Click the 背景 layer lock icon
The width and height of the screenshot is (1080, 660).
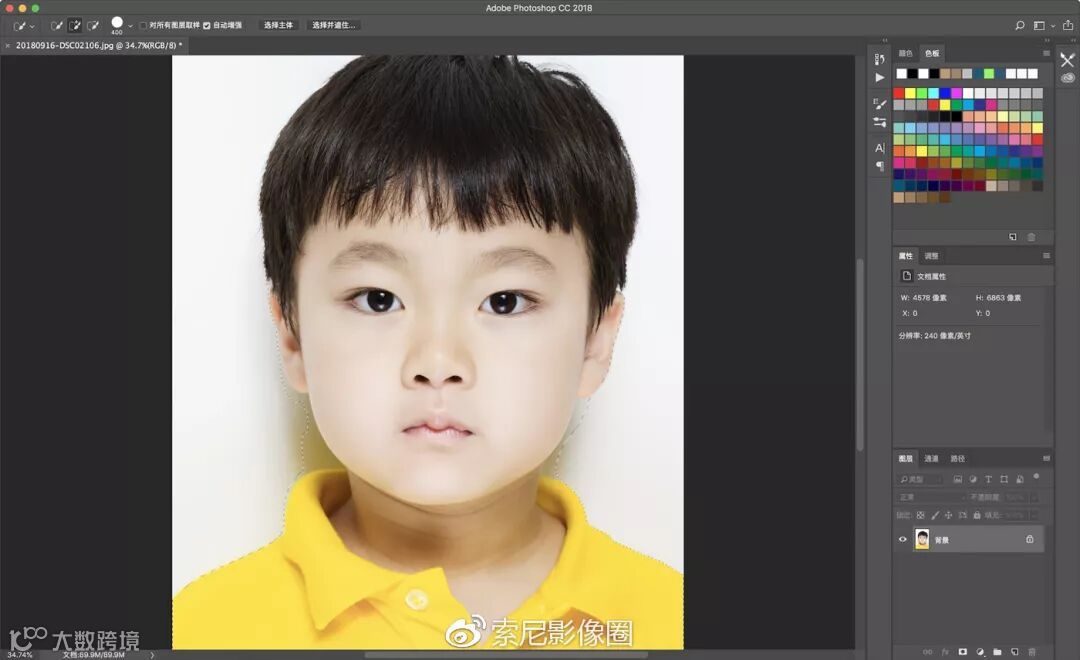1030,539
